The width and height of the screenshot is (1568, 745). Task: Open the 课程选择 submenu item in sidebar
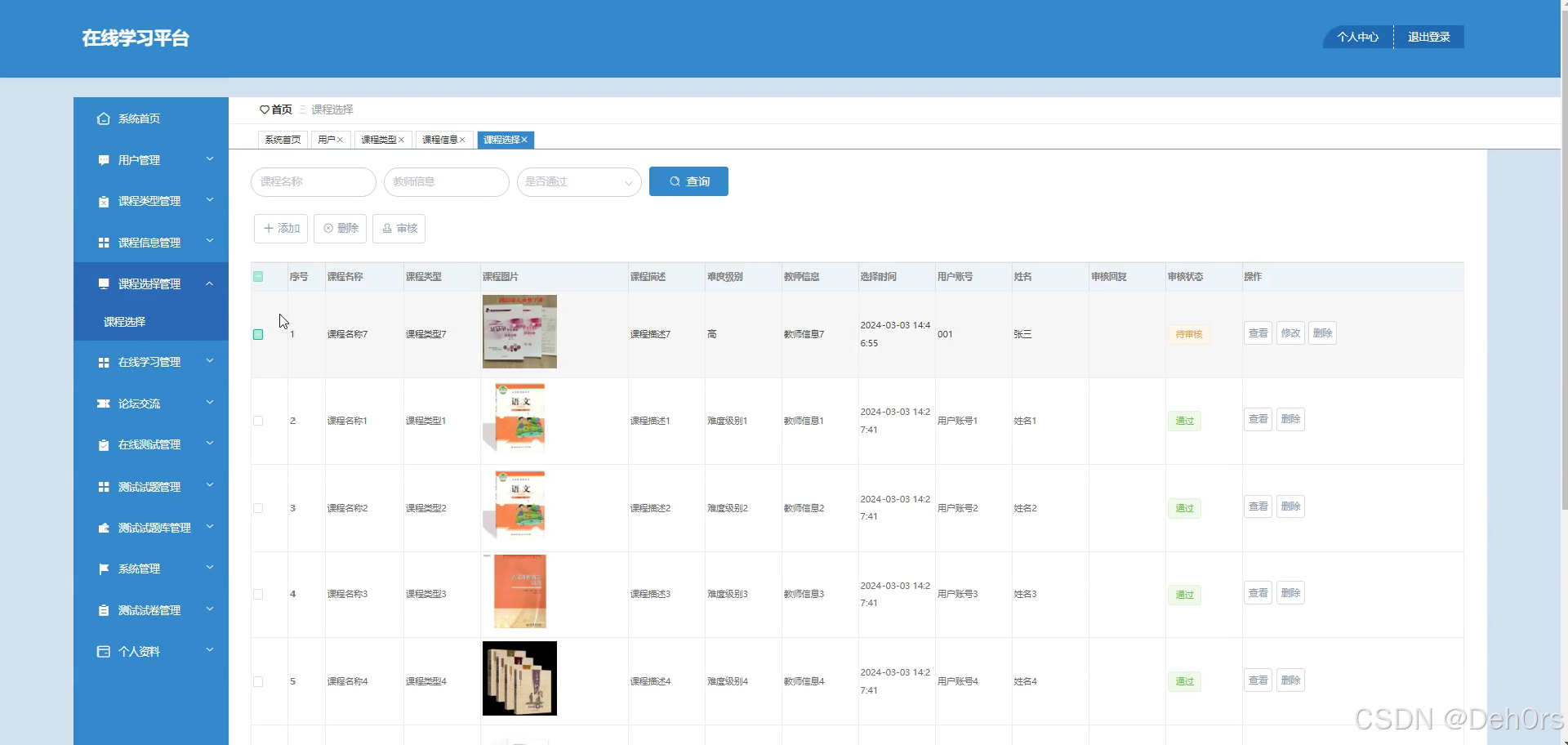[x=151, y=322]
